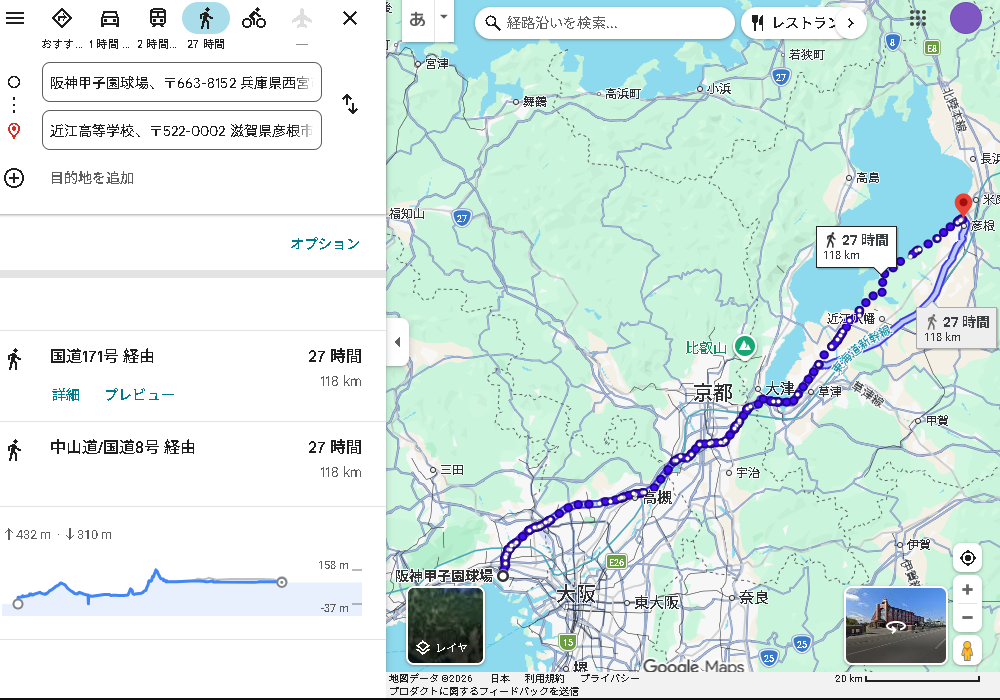1000x700 pixels.
Task: Expand more category chips with chevron
Action: (x=850, y=22)
